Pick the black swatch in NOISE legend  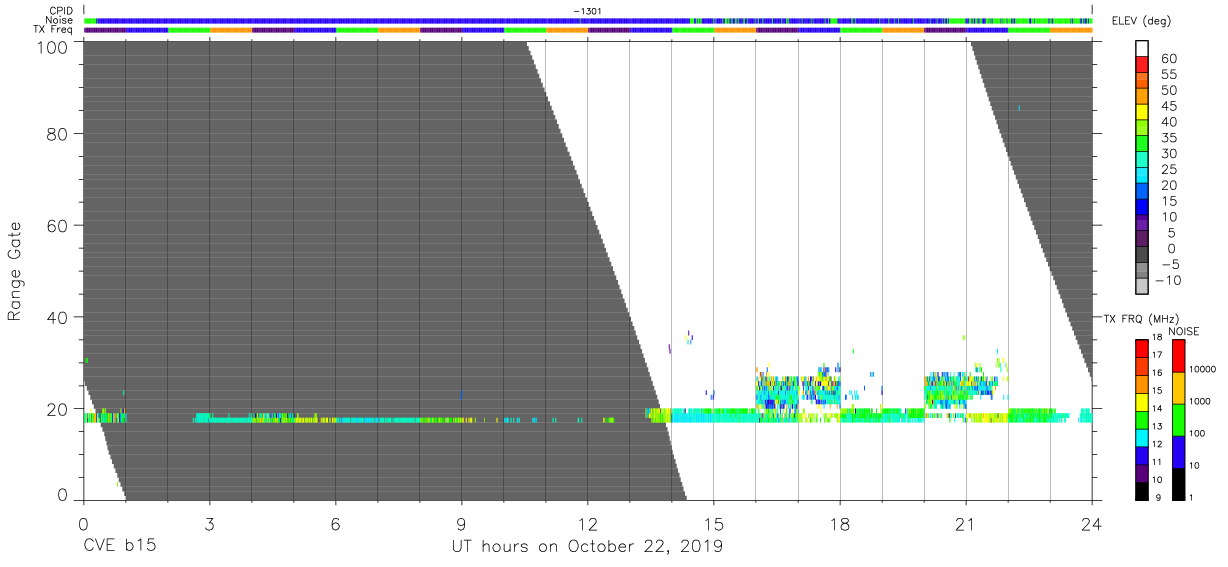[1179, 484]
